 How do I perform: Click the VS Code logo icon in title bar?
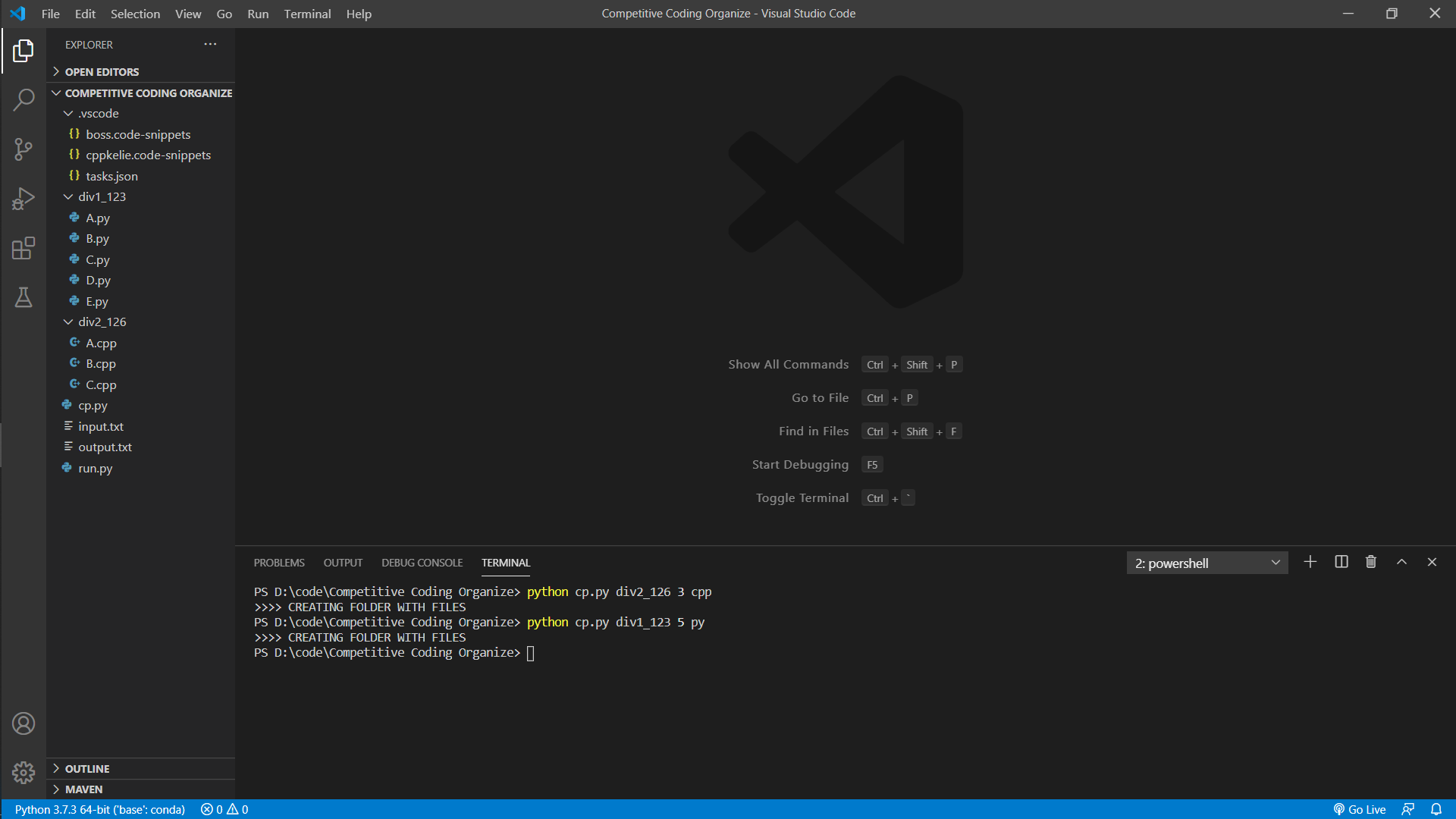point(17,14)
